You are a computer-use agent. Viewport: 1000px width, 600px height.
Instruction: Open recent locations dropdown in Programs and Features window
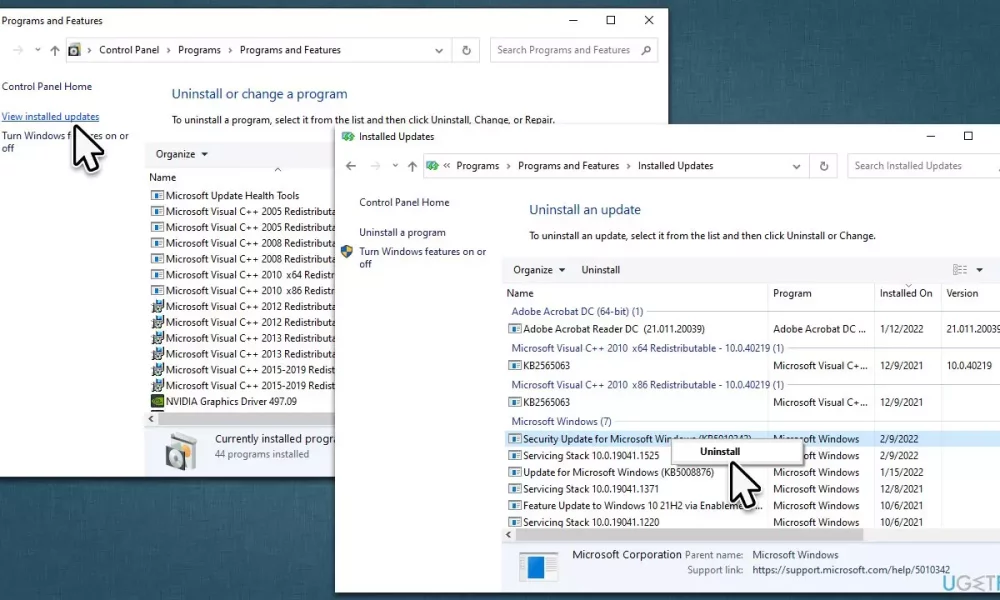(x=38, y=50)
